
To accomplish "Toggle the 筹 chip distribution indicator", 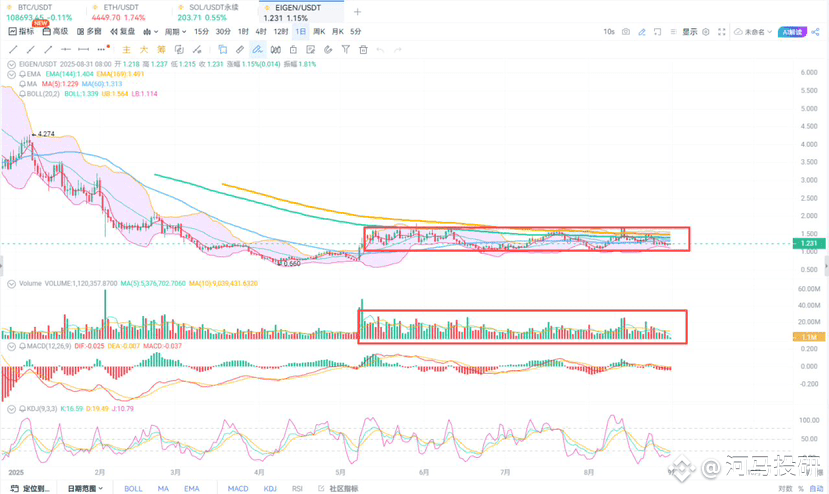I will (161, 49).
